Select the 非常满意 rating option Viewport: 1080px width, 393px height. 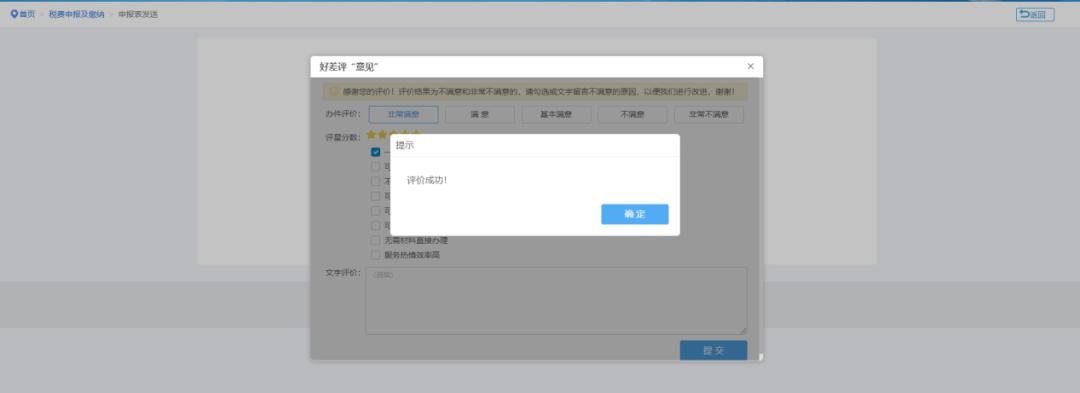[404, 114]
